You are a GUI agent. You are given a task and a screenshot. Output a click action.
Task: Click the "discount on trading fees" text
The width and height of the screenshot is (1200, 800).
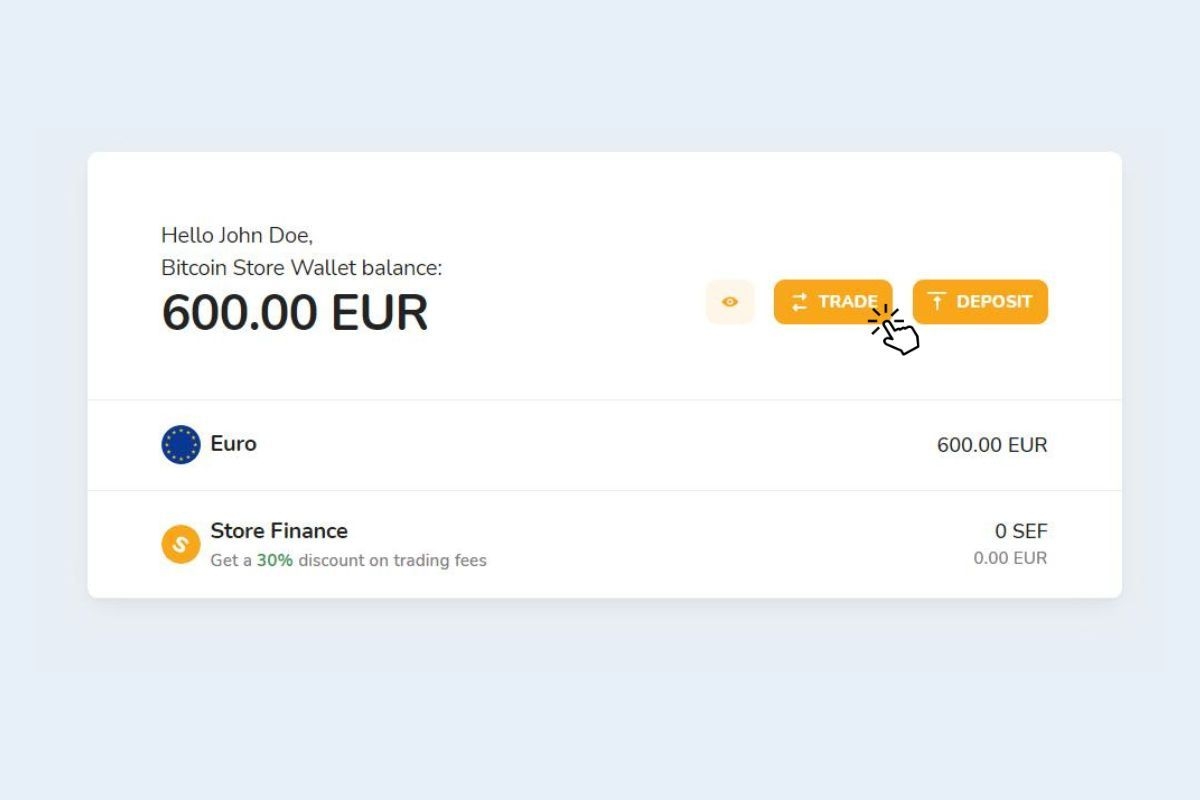[x=392, y=561]
